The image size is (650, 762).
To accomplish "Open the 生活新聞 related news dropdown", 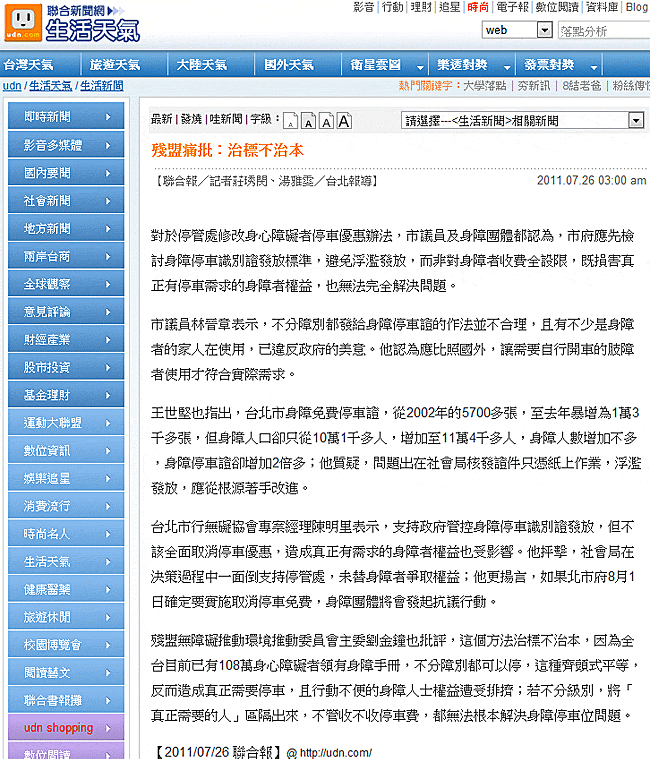I will [x=636, y=120].
